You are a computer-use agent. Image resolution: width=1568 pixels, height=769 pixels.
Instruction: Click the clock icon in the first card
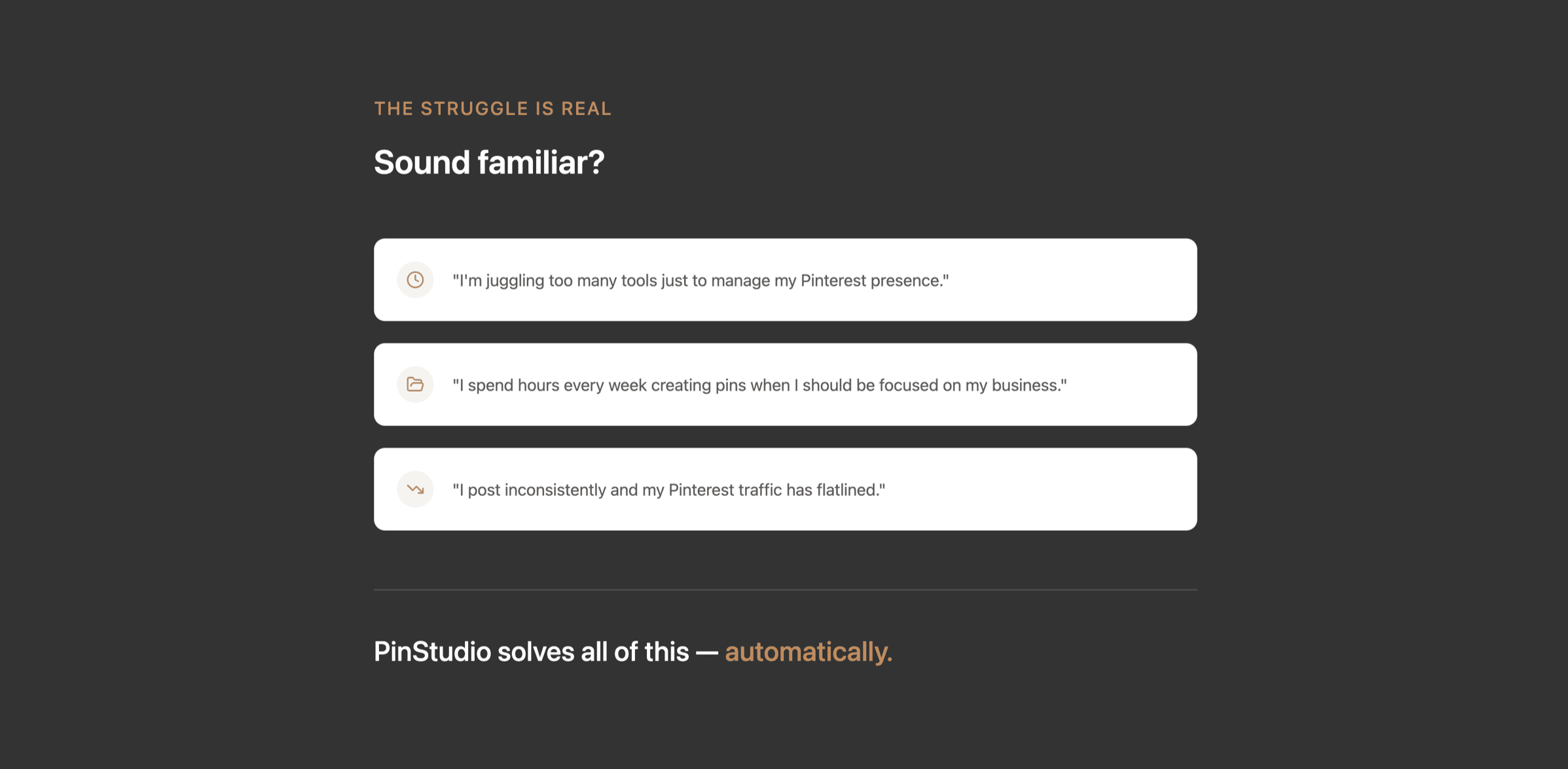click(x=415, y=280)
